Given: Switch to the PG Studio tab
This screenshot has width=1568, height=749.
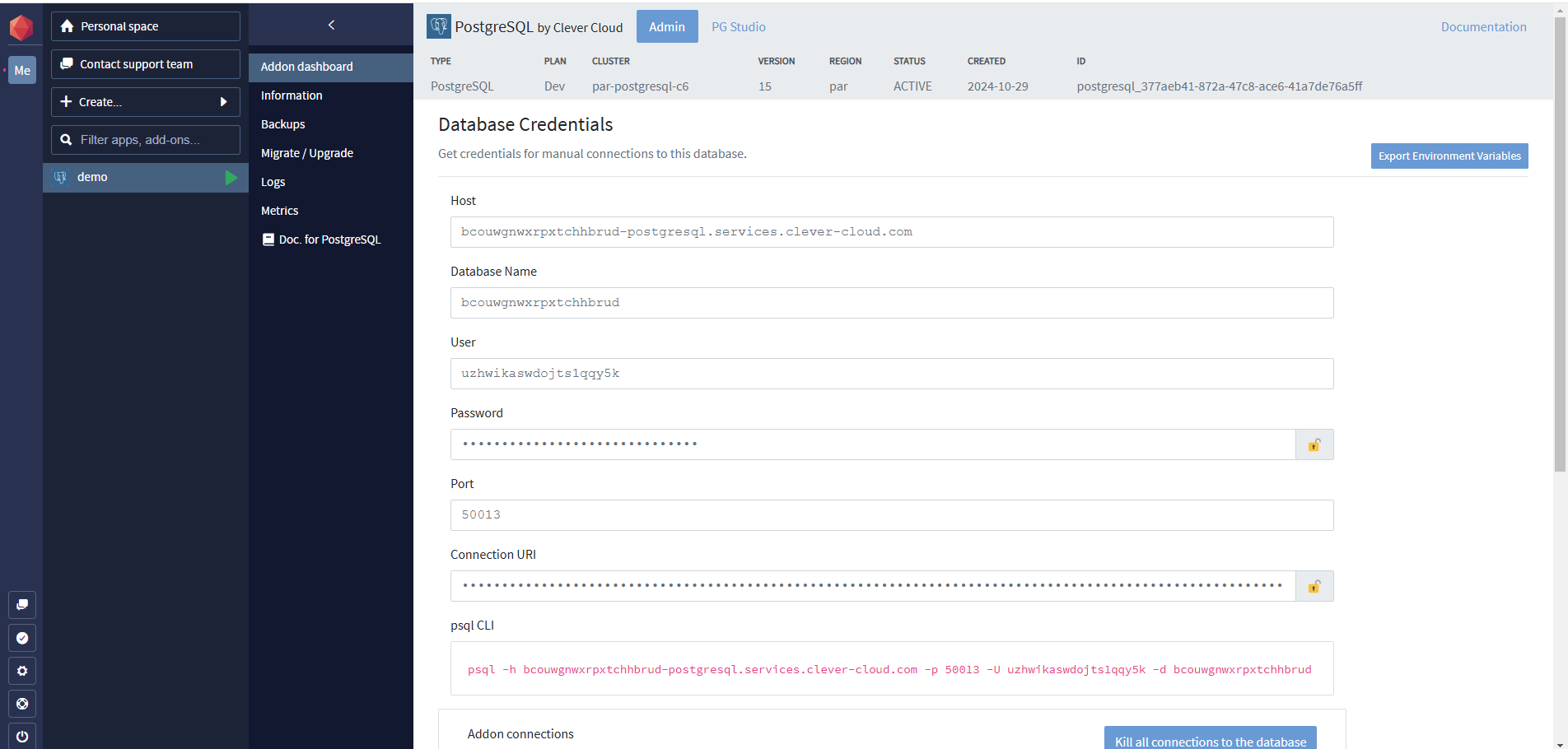Looking at the screenshot, I should [x=739, y=26].
